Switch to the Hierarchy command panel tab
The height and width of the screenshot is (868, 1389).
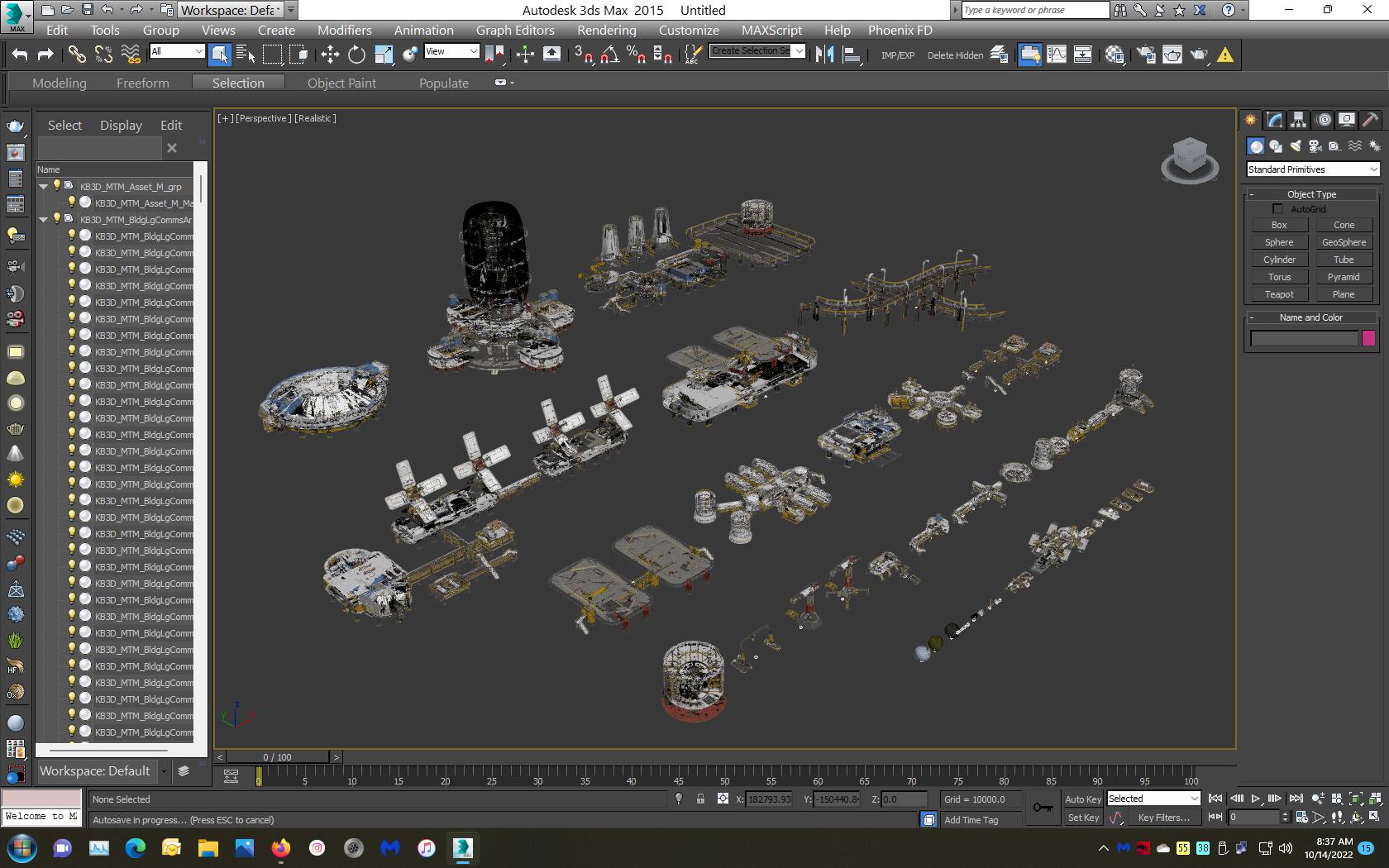click(x=1299, y=120)
